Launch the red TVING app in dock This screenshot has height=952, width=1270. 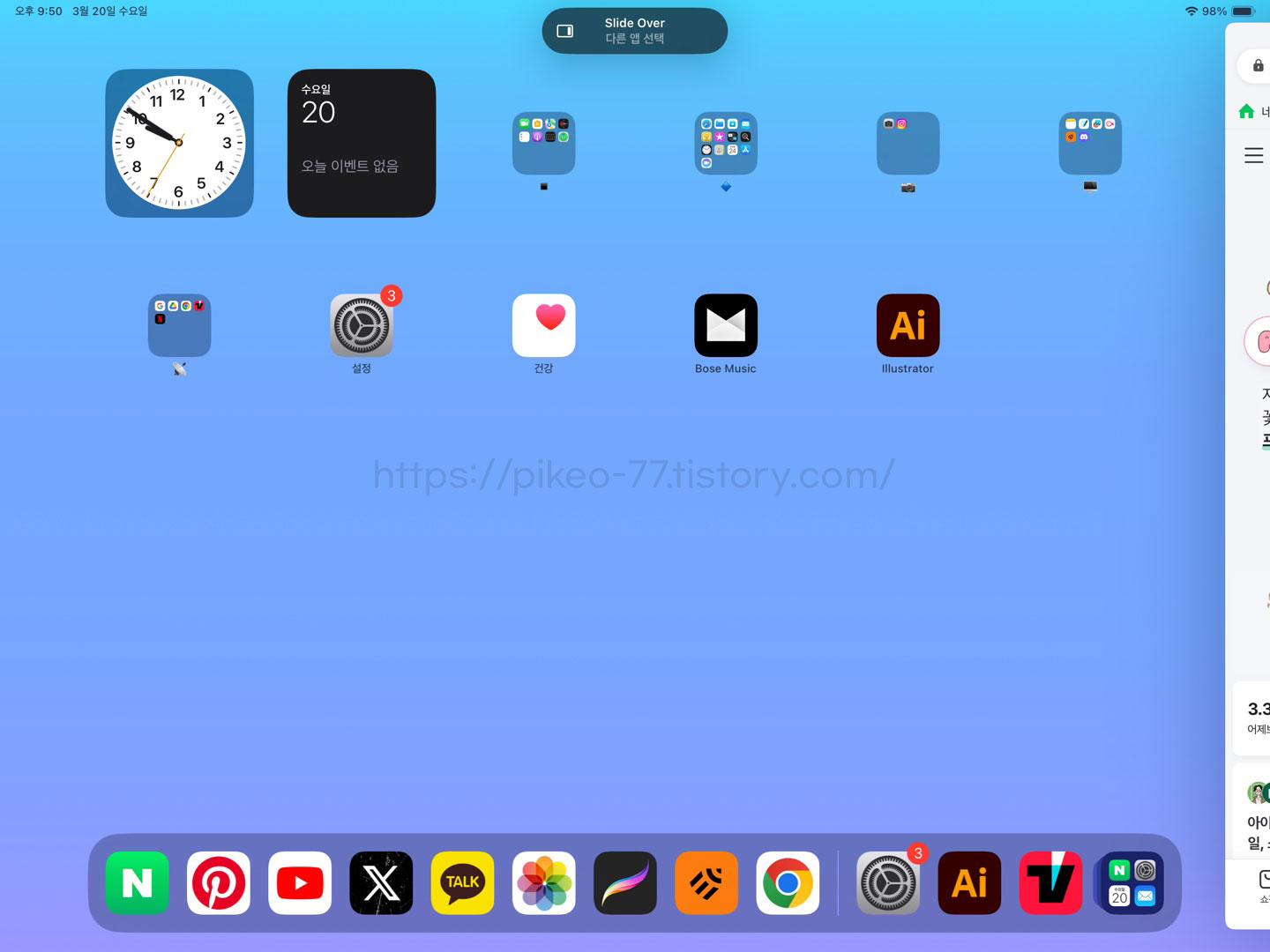tap(1050, 882)
